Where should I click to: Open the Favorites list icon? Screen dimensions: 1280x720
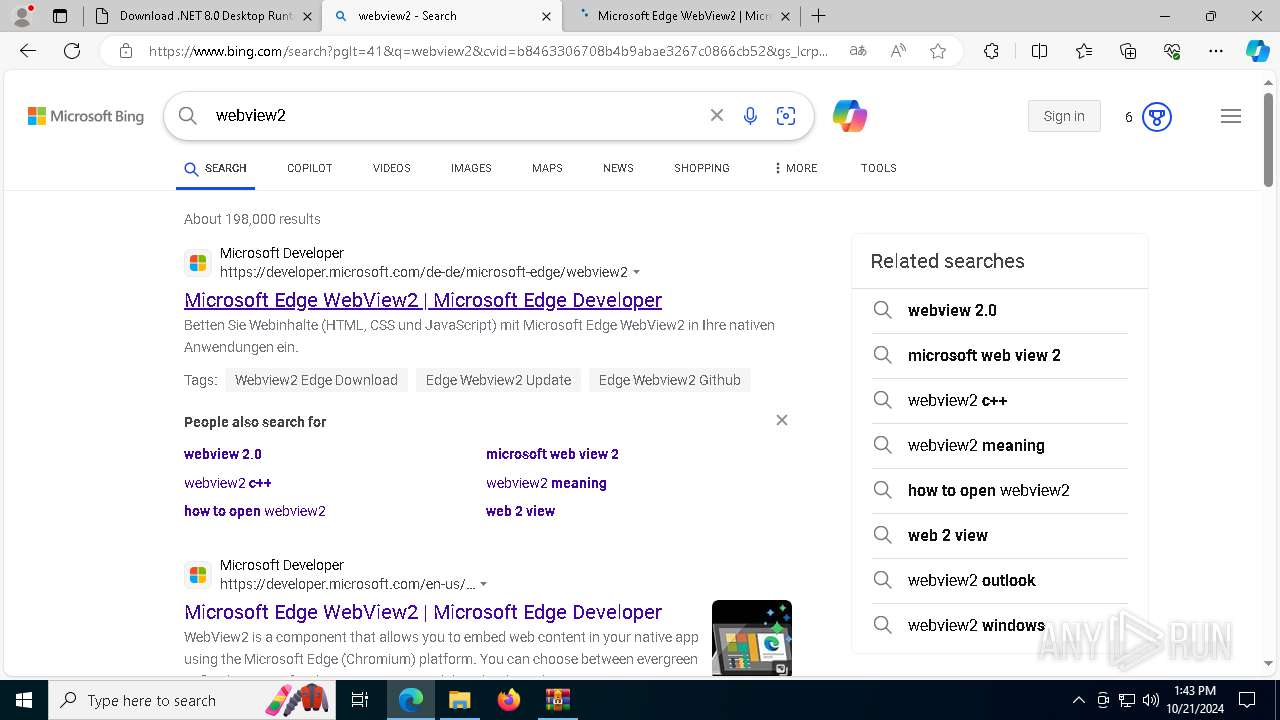pyautogui.click(x=1084, y=51)
